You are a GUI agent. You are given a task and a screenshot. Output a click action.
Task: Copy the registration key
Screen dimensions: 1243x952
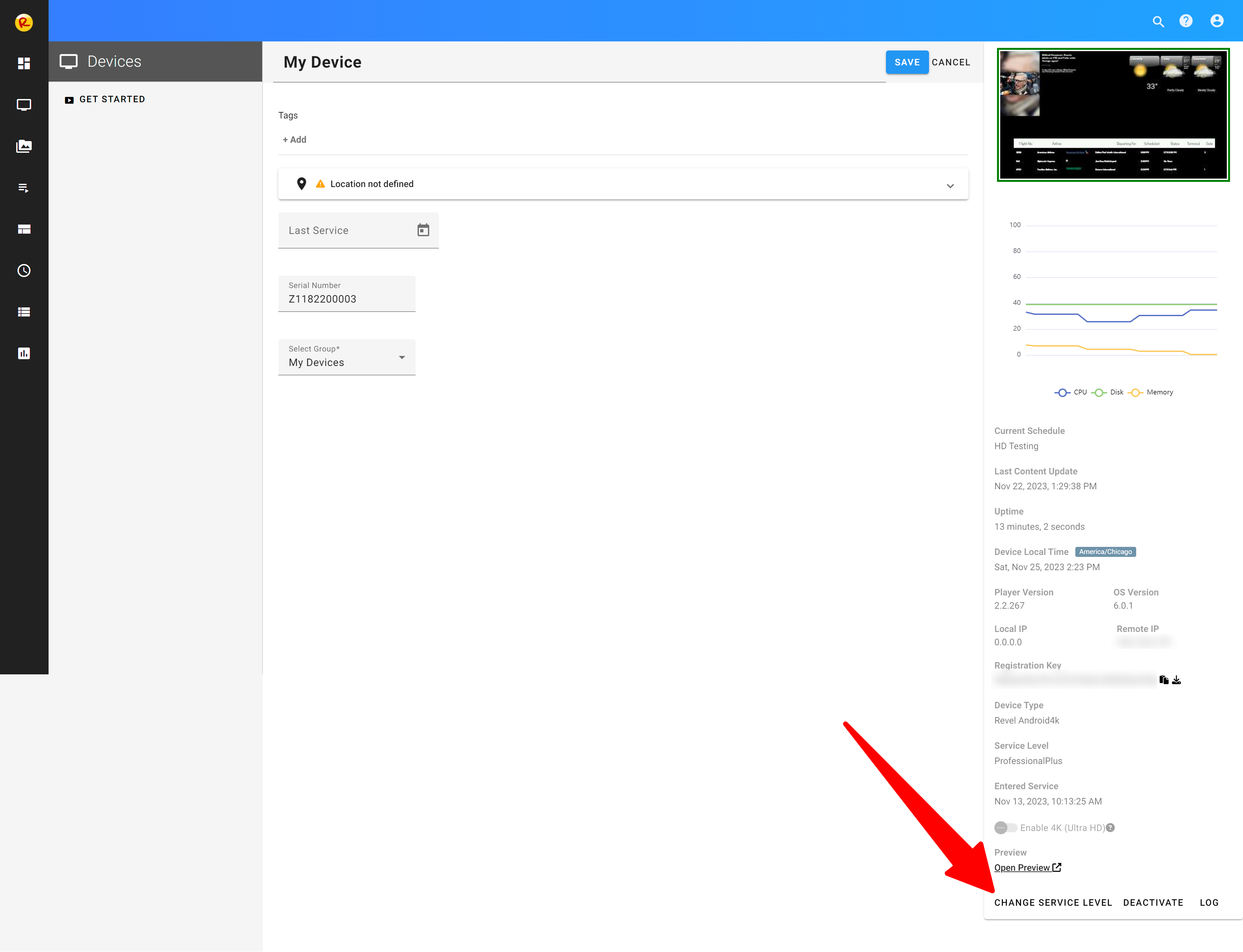(x=1164, y=680)
